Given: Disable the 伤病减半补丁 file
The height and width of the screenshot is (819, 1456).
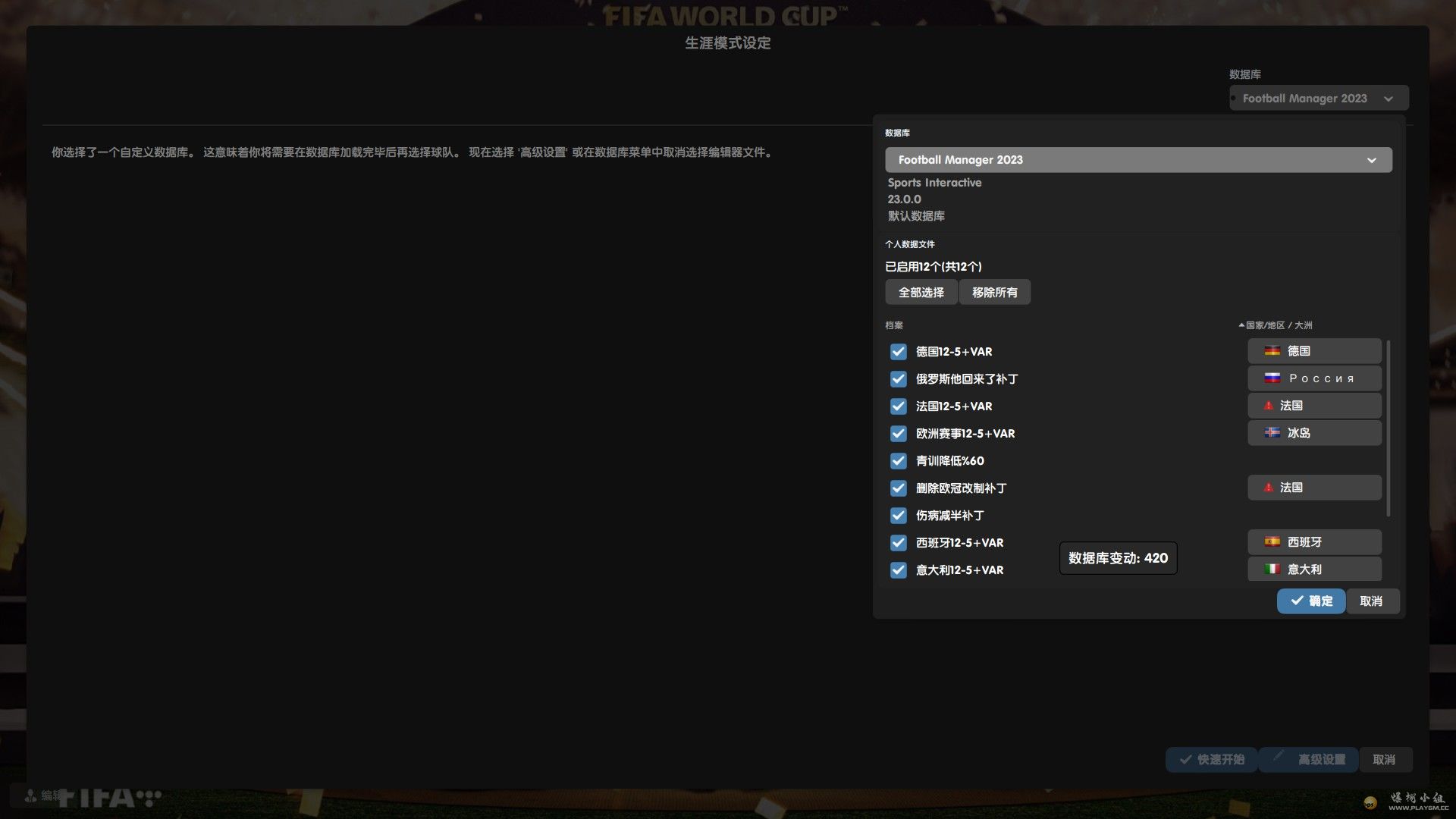Looking at the screenshot, I should (898, 516).
